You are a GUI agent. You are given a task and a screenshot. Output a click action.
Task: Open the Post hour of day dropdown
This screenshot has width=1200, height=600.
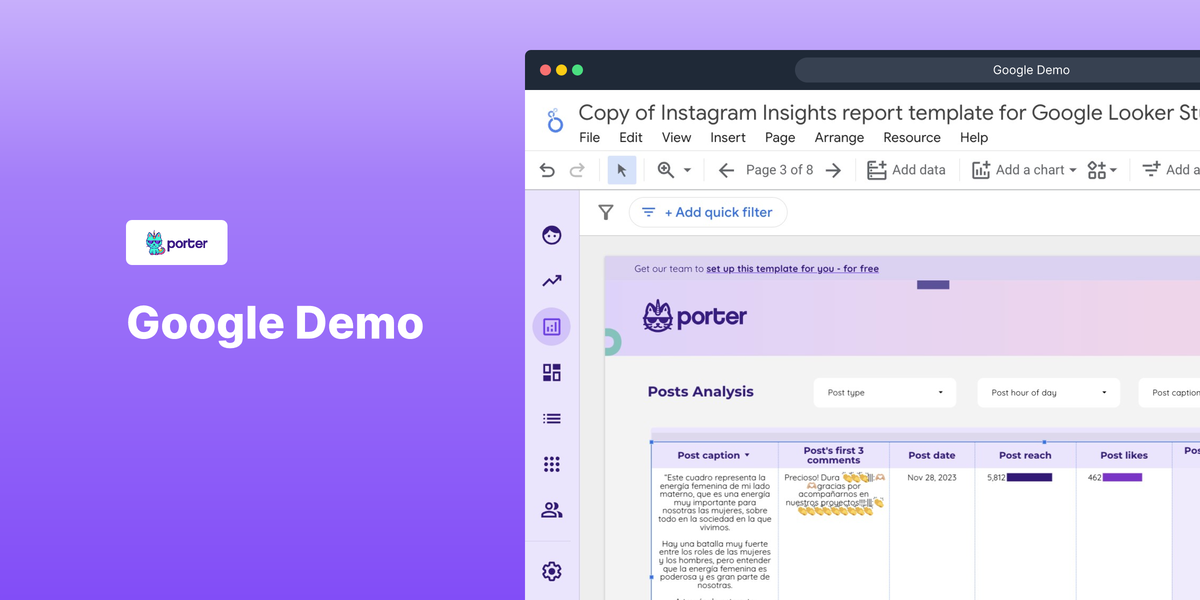(x=1048, y=392)
